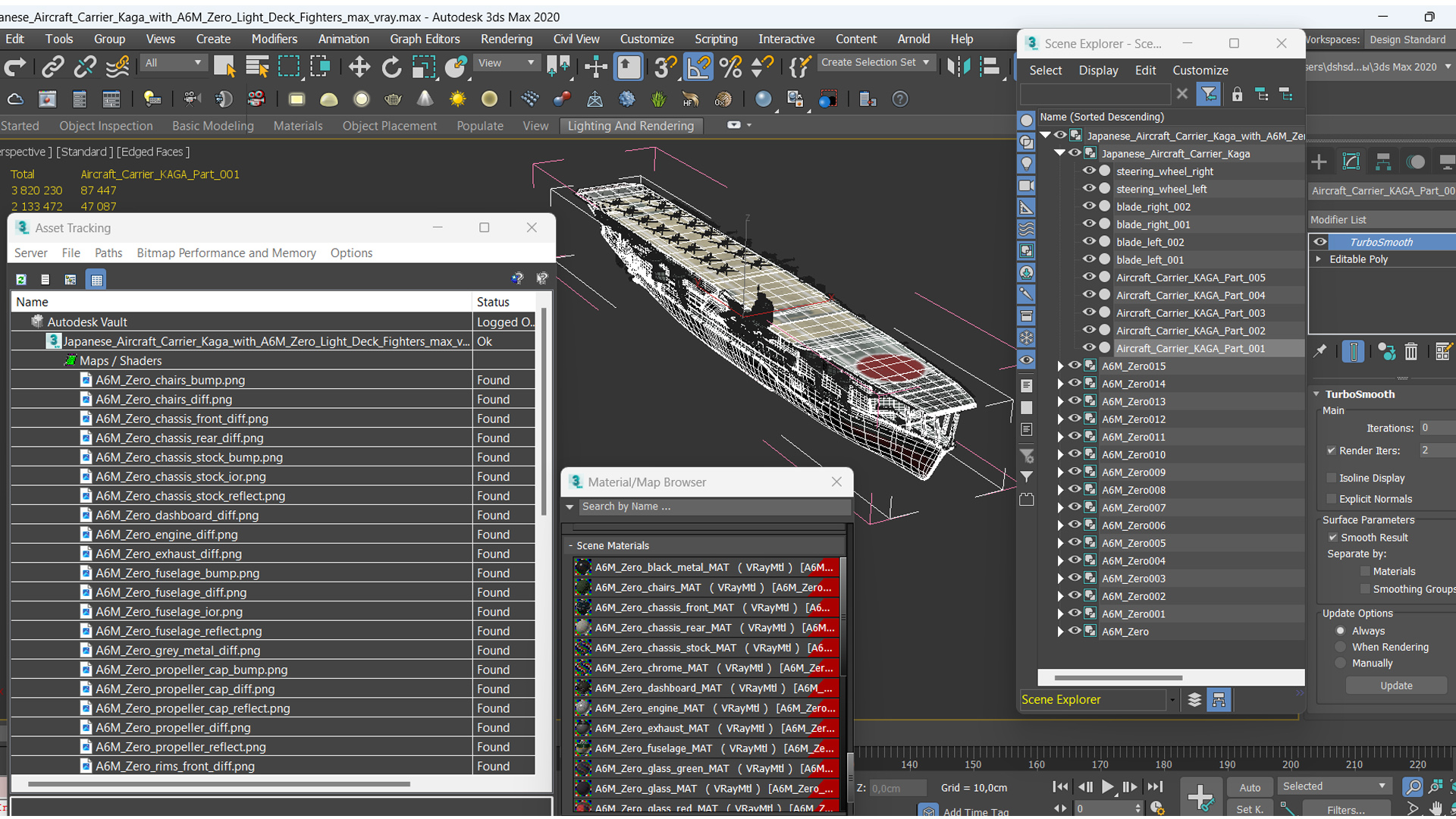Open Selected key filter dropdown
The height and width of the screenshot is (819, 1456).
(1335, 786)
